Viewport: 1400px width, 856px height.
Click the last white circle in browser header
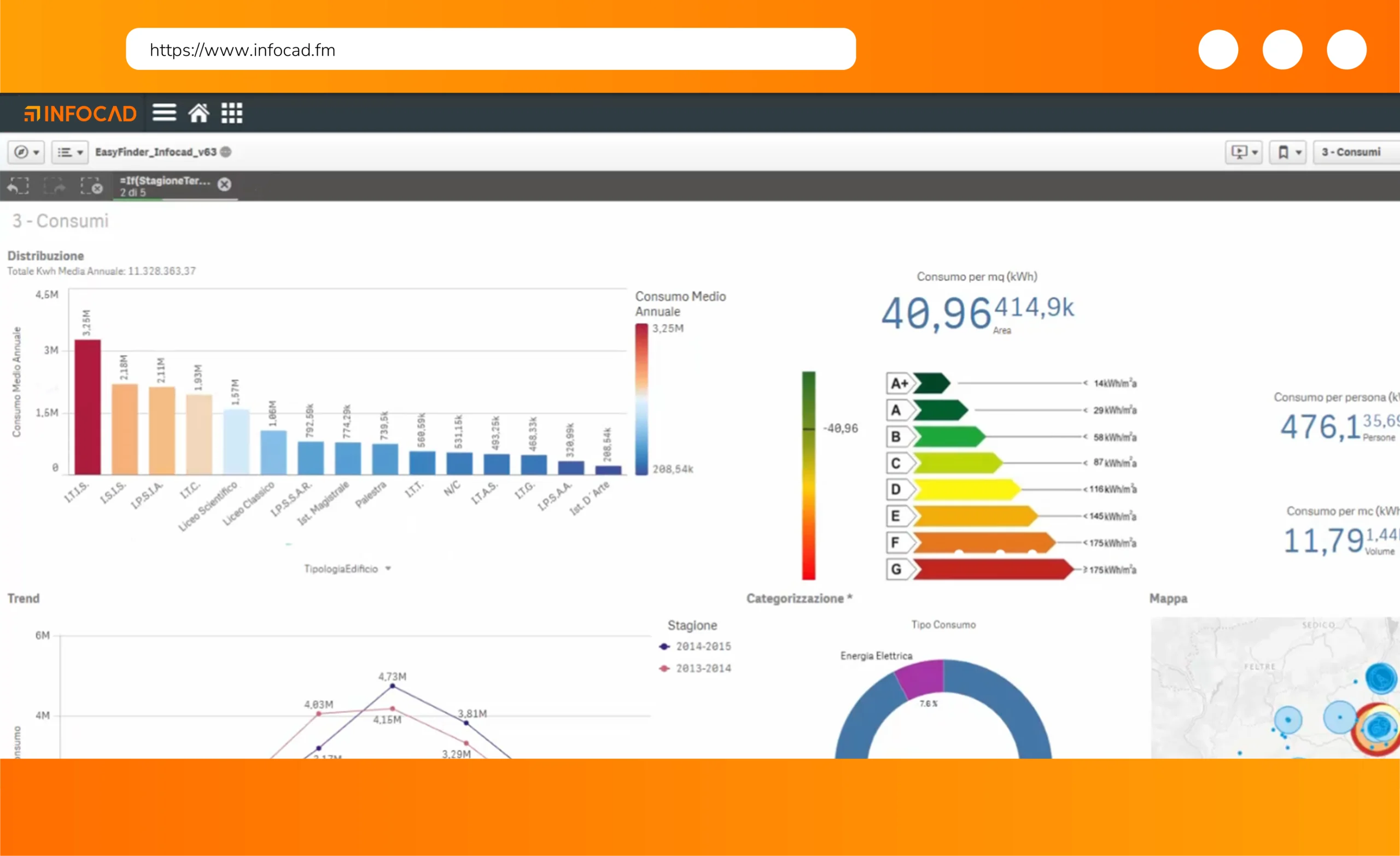tap(1346, 50)
